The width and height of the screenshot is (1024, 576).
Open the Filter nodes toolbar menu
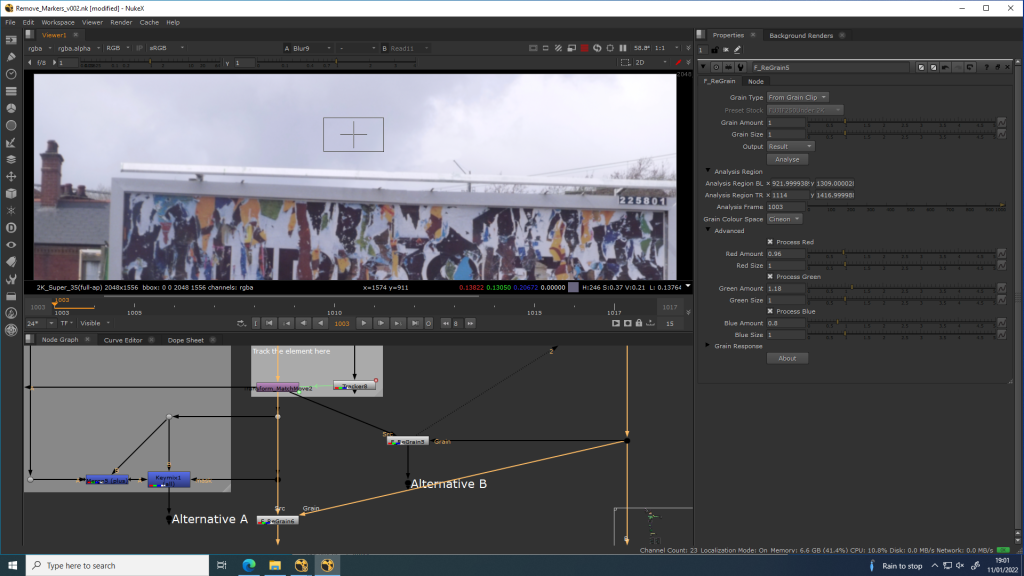(10, 125)
